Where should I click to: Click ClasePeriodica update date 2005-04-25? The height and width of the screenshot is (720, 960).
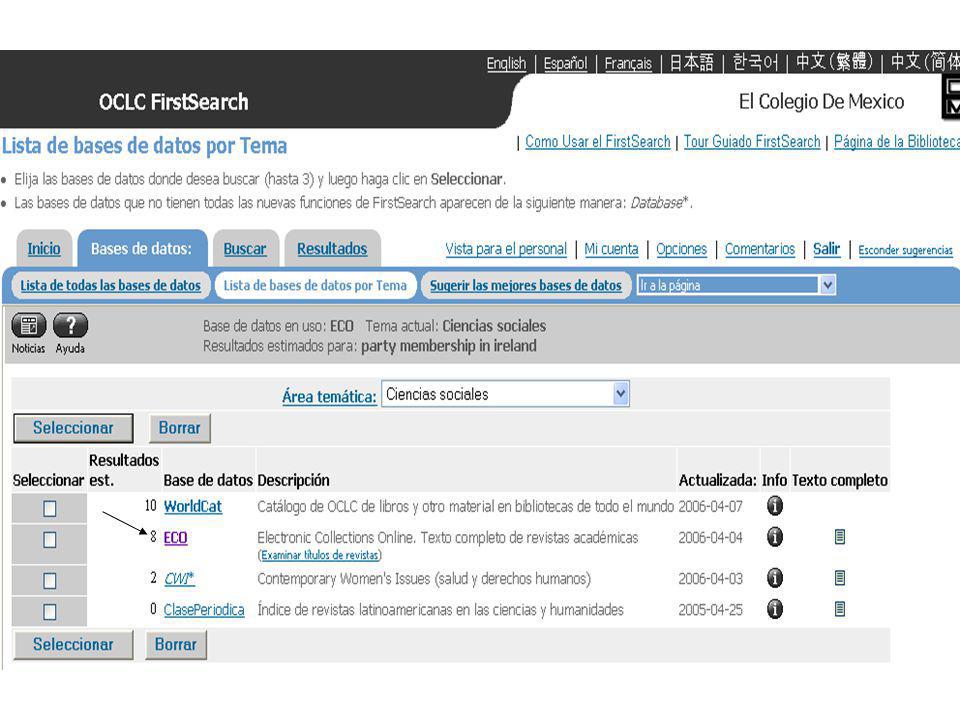tap(710, 610)
